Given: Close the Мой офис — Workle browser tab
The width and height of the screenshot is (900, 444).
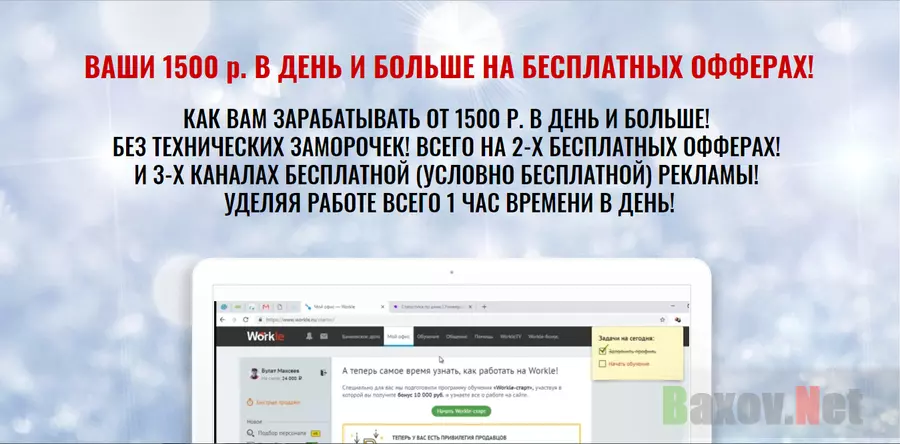Looking at the screenshot, I should [x=383, y=307].
